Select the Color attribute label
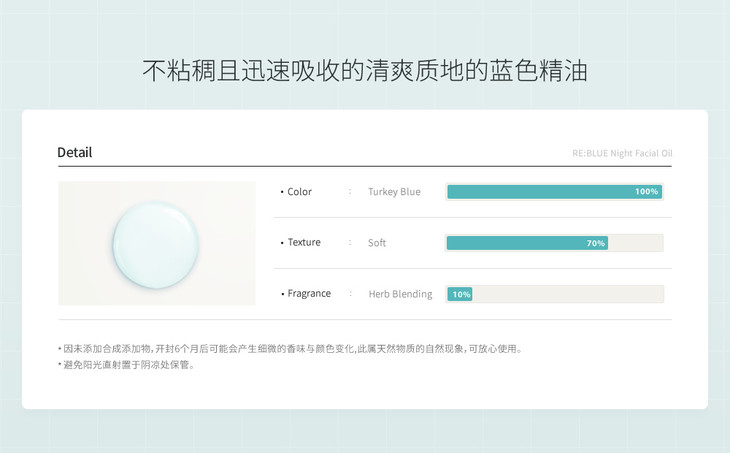Viewport: 730px width, 453px height. pyautogui.click(x=299, y=192)
